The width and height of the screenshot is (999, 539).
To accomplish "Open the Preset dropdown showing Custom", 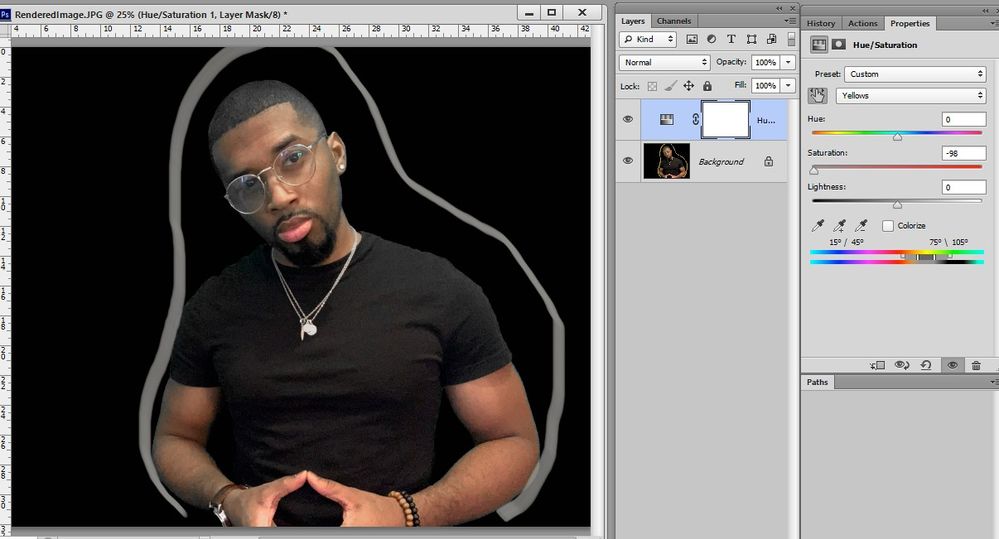I will [915, 74].
